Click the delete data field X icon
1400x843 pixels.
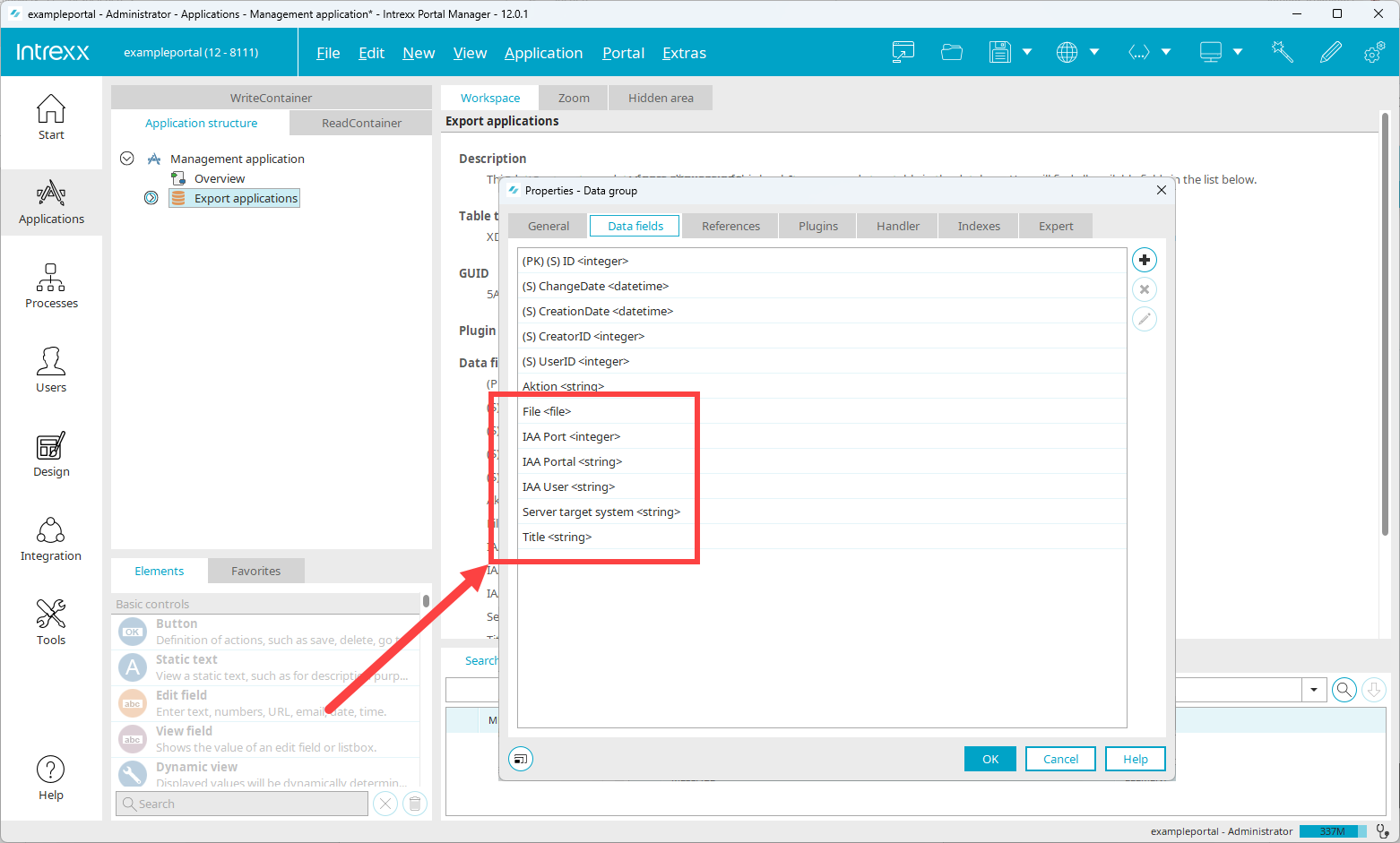(x=1145, y=289)
